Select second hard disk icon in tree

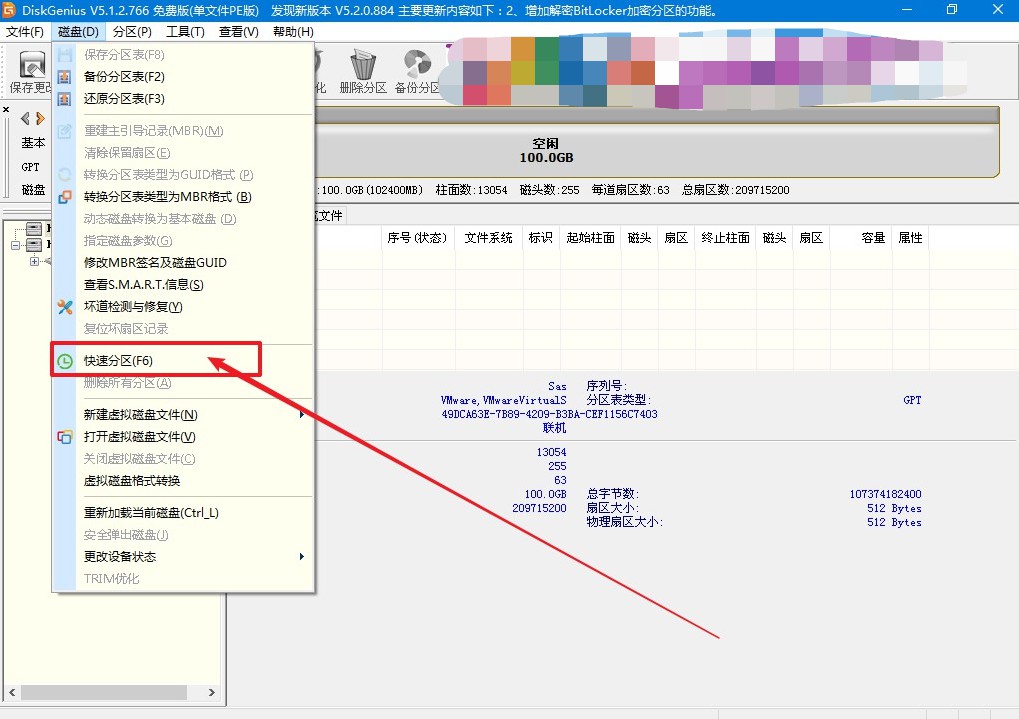[34, 244]
